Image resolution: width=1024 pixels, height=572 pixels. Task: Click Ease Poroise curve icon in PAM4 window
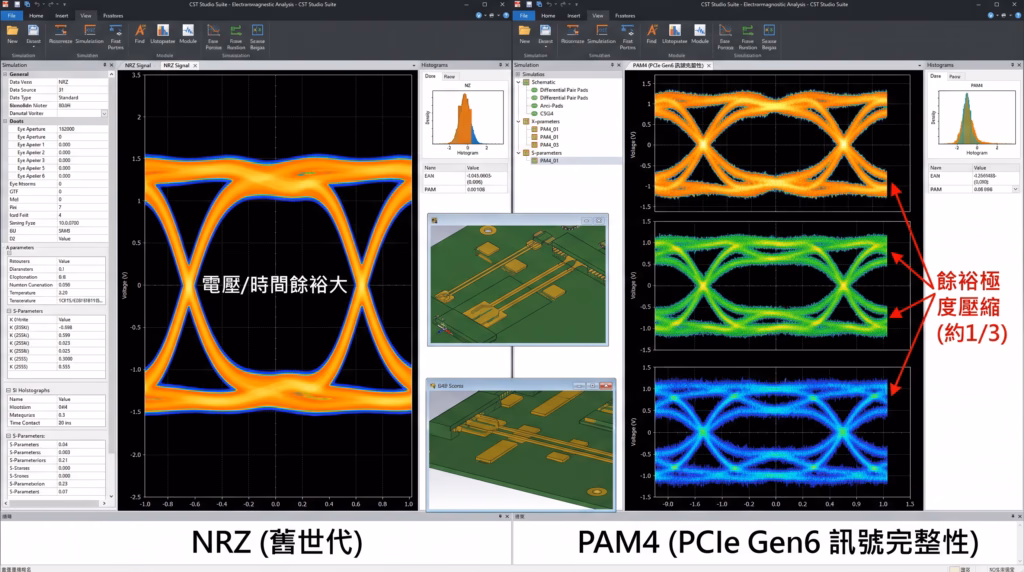point(726,31)
